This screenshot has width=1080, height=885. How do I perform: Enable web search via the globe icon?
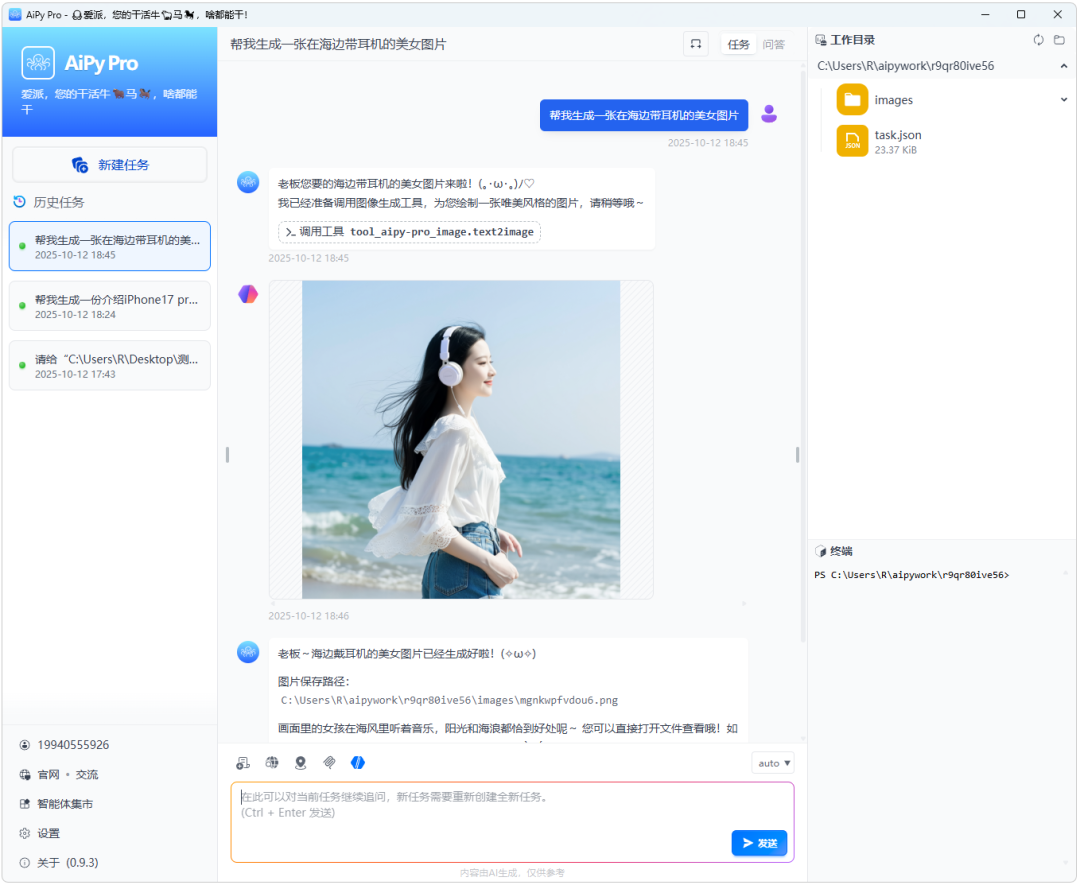271,762
